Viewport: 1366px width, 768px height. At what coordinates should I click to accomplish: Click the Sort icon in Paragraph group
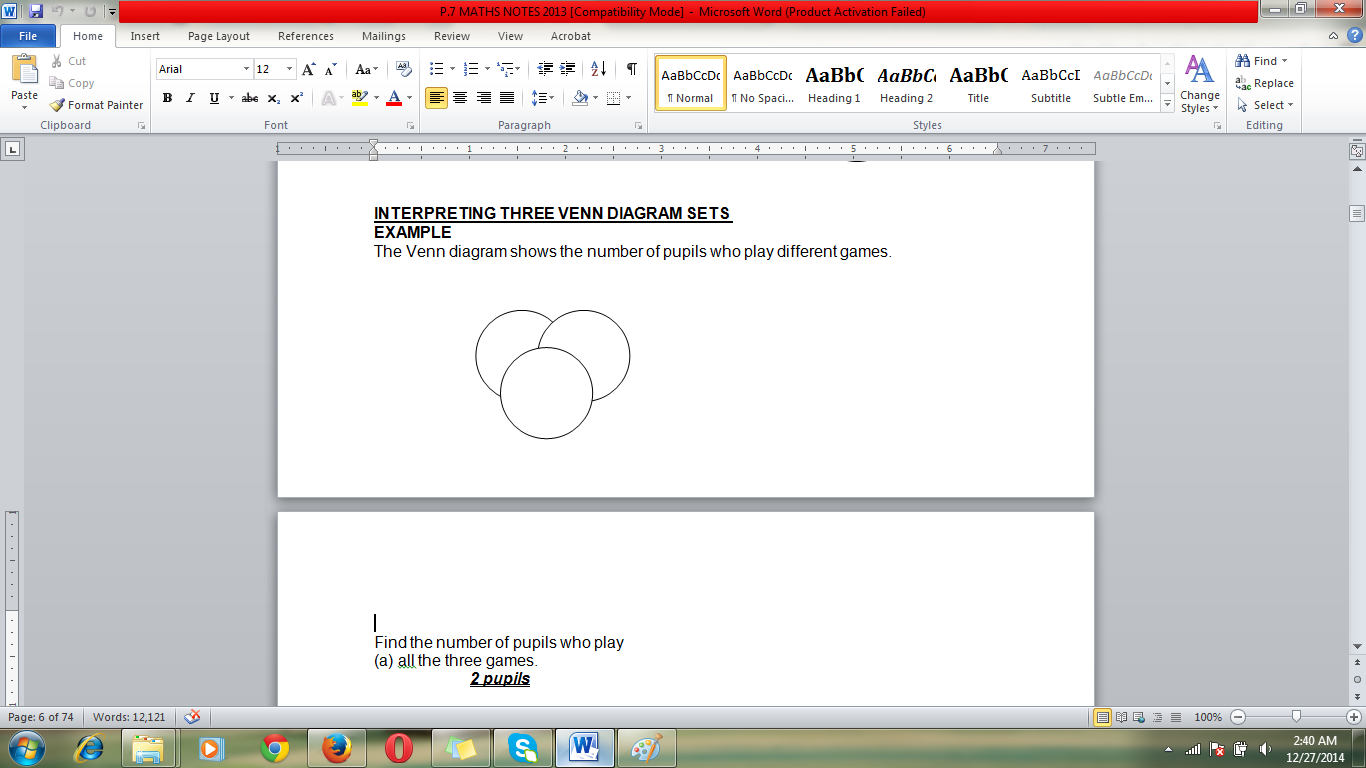598,69
